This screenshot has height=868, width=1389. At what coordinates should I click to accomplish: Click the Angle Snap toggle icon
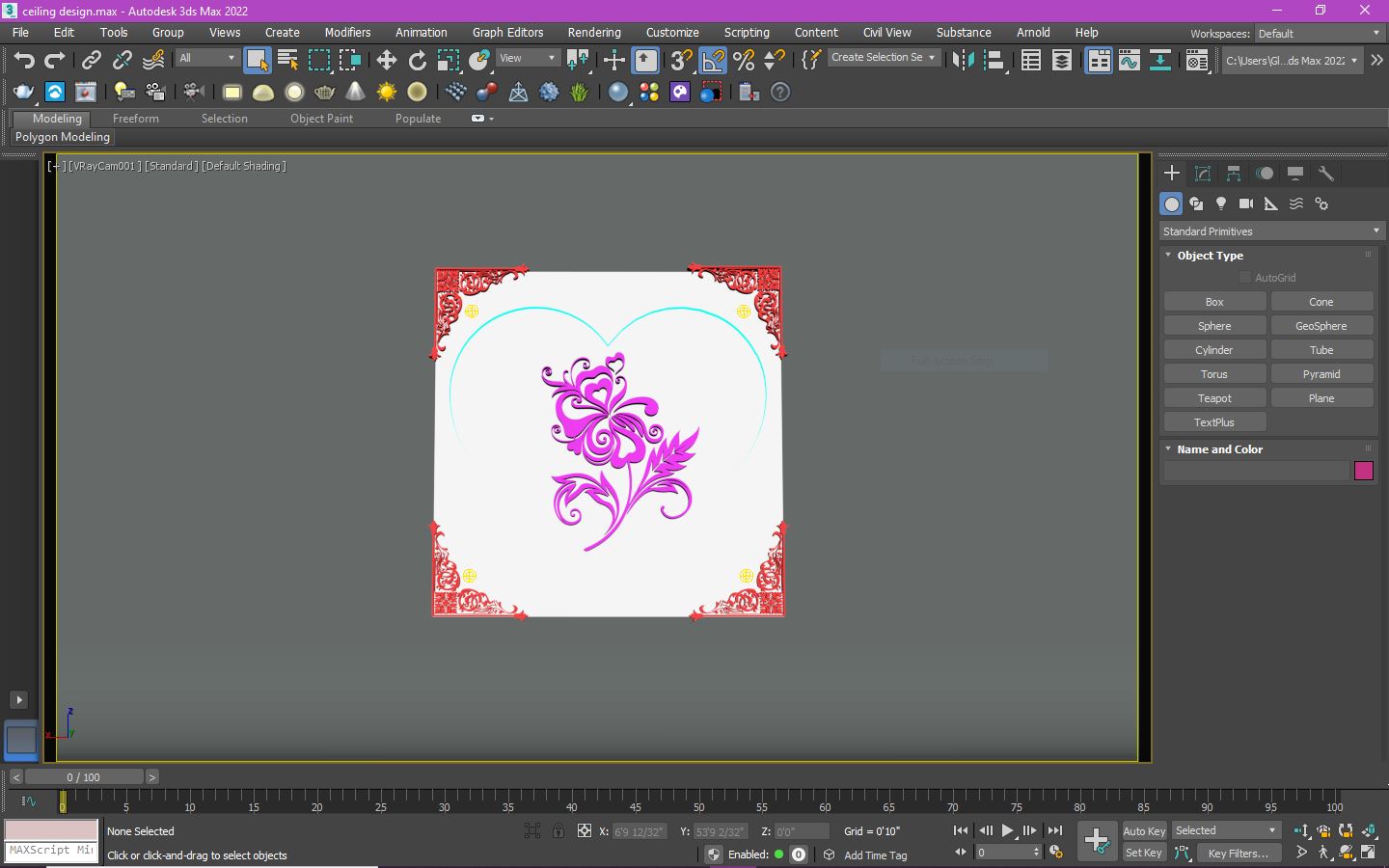point(713,61)
